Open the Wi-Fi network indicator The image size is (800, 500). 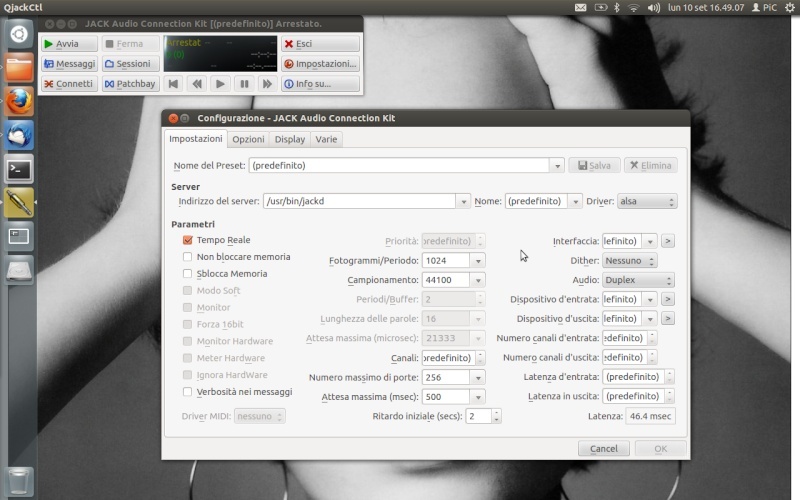click(x=633, y=8)
